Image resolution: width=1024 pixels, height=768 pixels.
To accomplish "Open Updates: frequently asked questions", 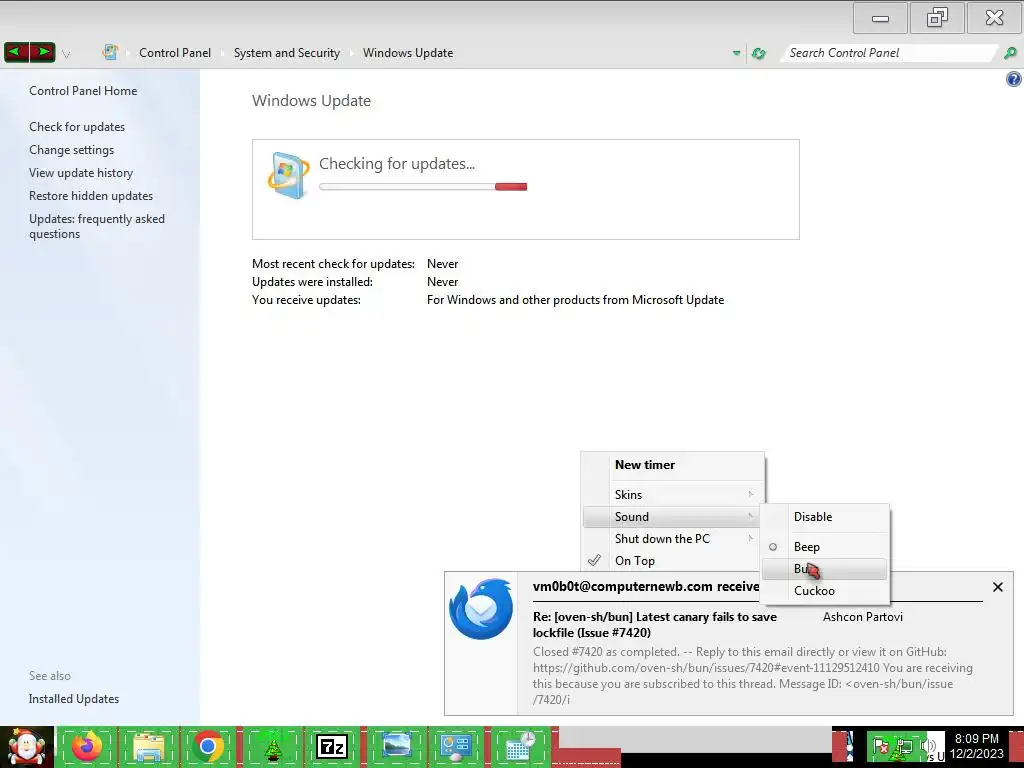I will click(97, 226).
